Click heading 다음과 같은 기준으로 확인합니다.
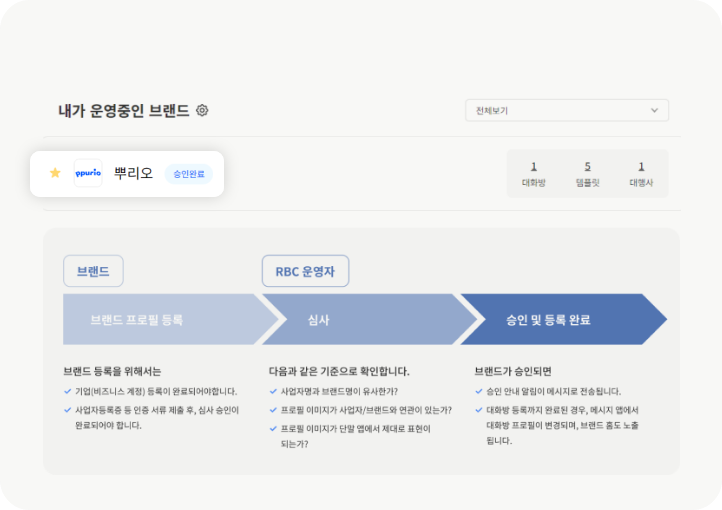Image resolution: width=722 pixels, height=510 pixels. (x=339, y=371)
